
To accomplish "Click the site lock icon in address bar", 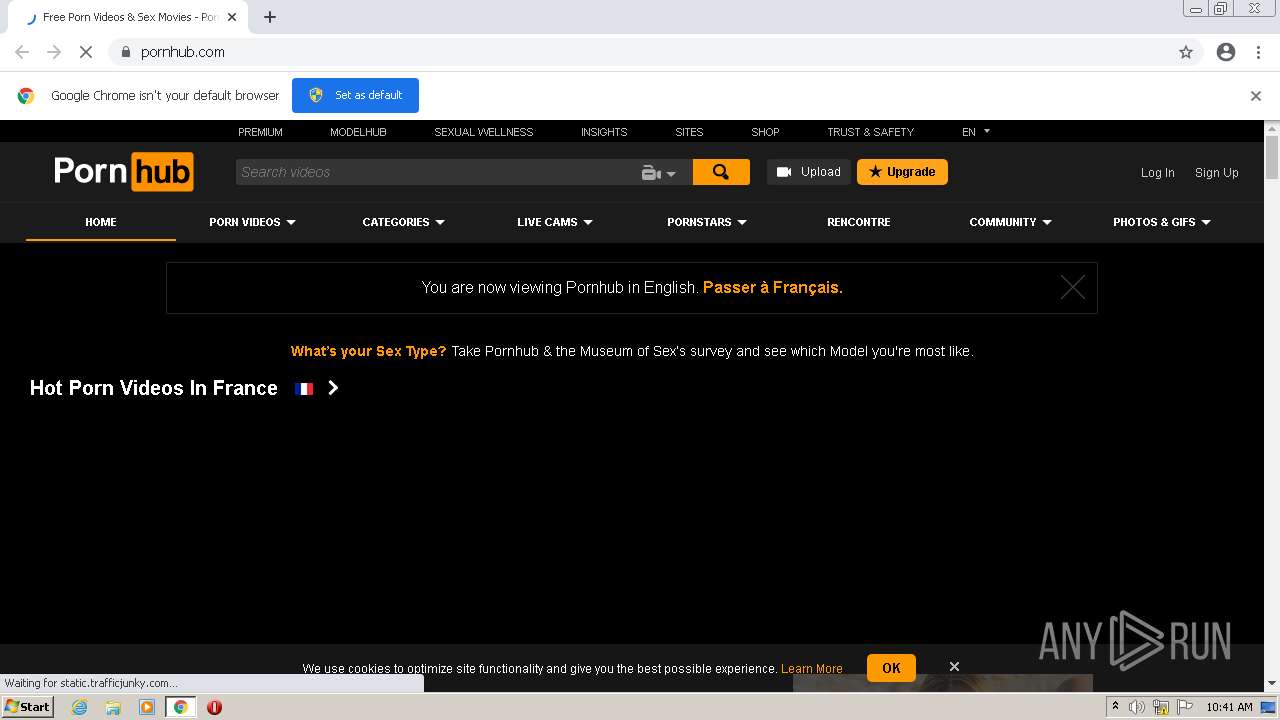I will [125, 52].
